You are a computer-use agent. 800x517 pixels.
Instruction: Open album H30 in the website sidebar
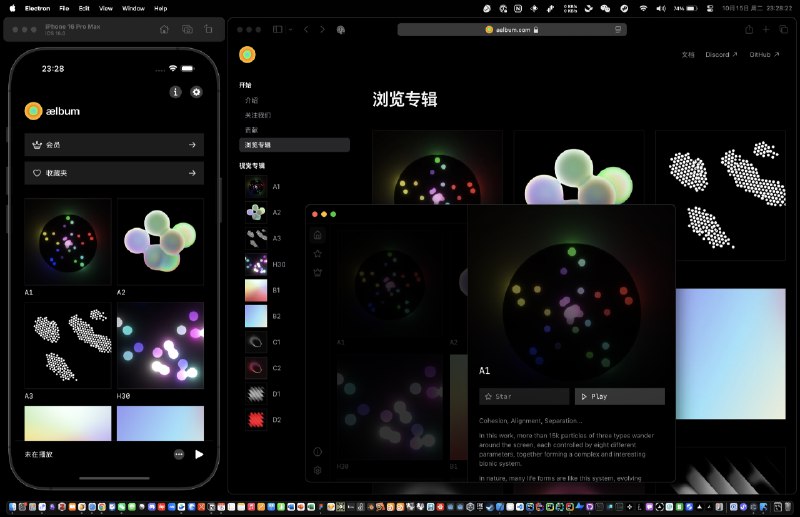[265, 264]
